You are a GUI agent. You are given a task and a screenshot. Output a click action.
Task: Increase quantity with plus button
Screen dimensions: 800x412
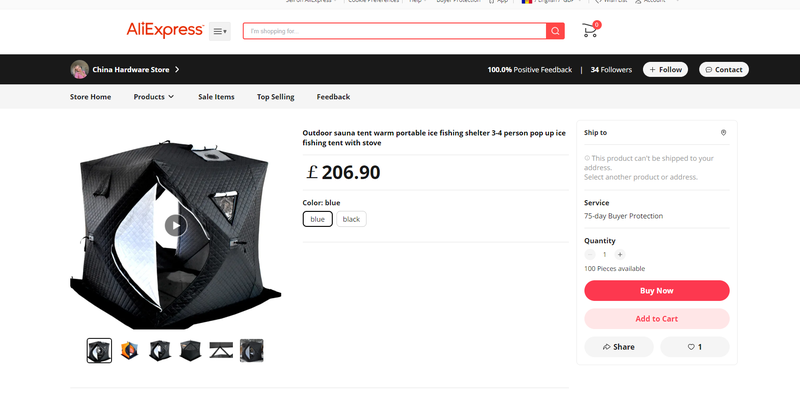pyautogui.click(x=619, y=254)
